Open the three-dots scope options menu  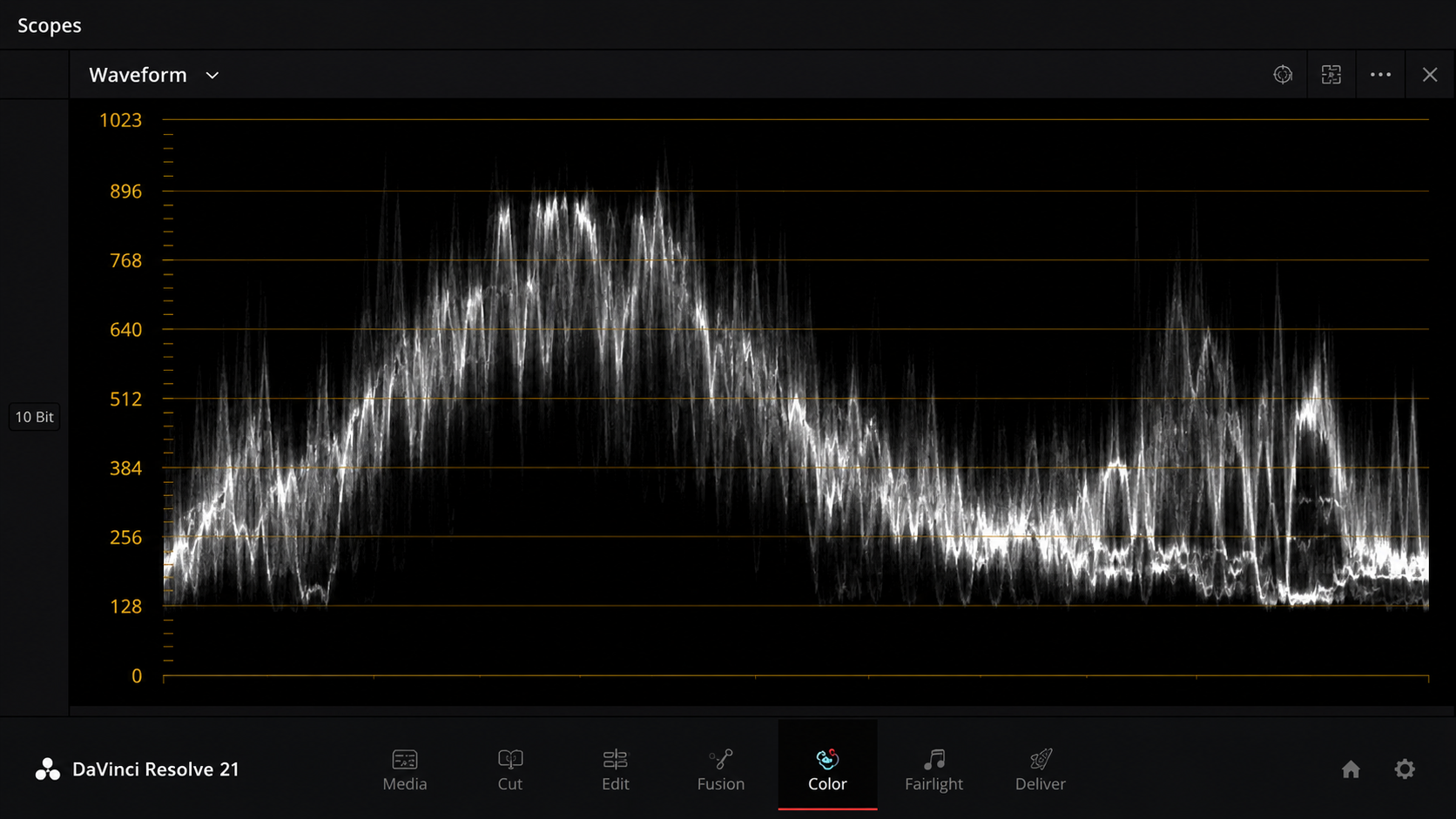1380,75
